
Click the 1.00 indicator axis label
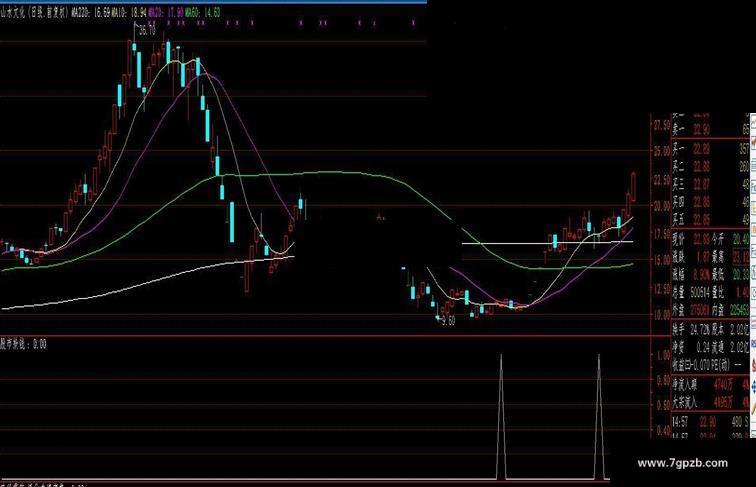664,355
